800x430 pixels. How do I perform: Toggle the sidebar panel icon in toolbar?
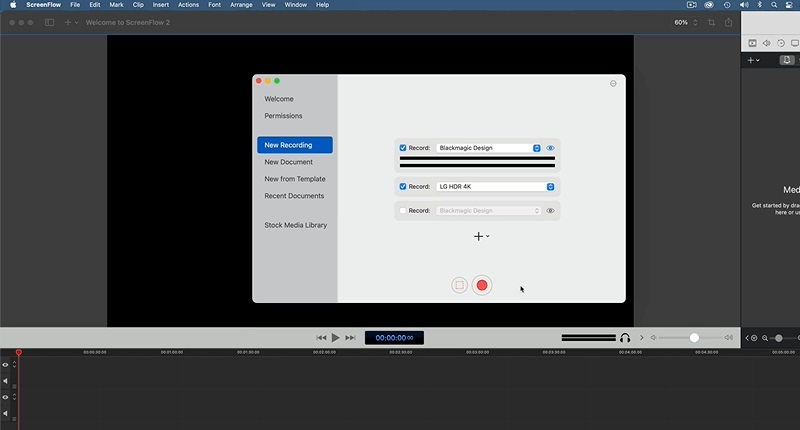pos(49,22)
